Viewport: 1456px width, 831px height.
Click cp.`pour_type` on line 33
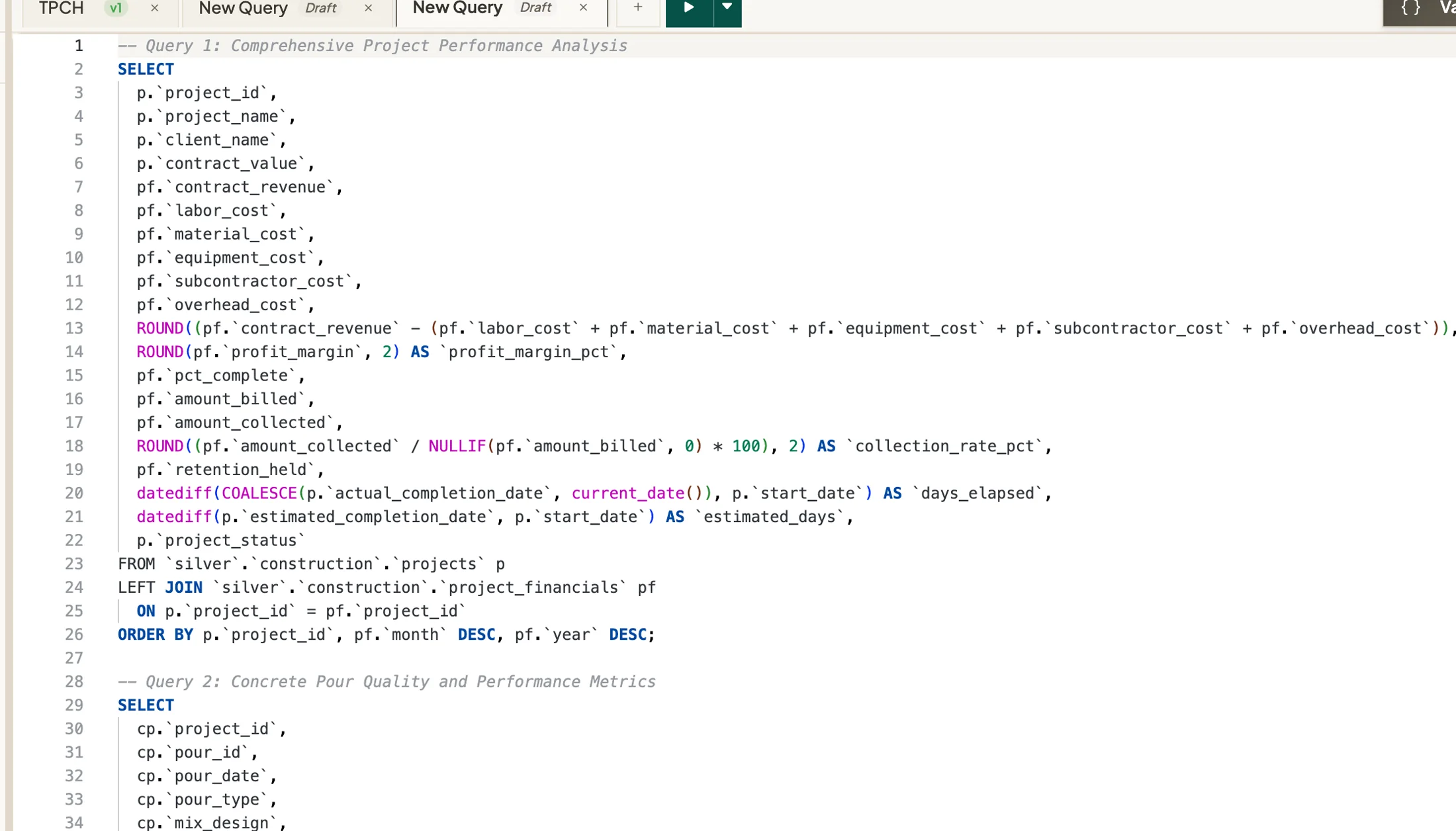click(206, 800)
